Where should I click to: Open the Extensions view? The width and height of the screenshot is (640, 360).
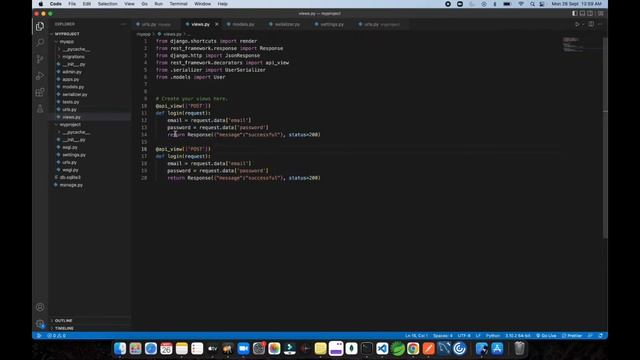[40, 92]
